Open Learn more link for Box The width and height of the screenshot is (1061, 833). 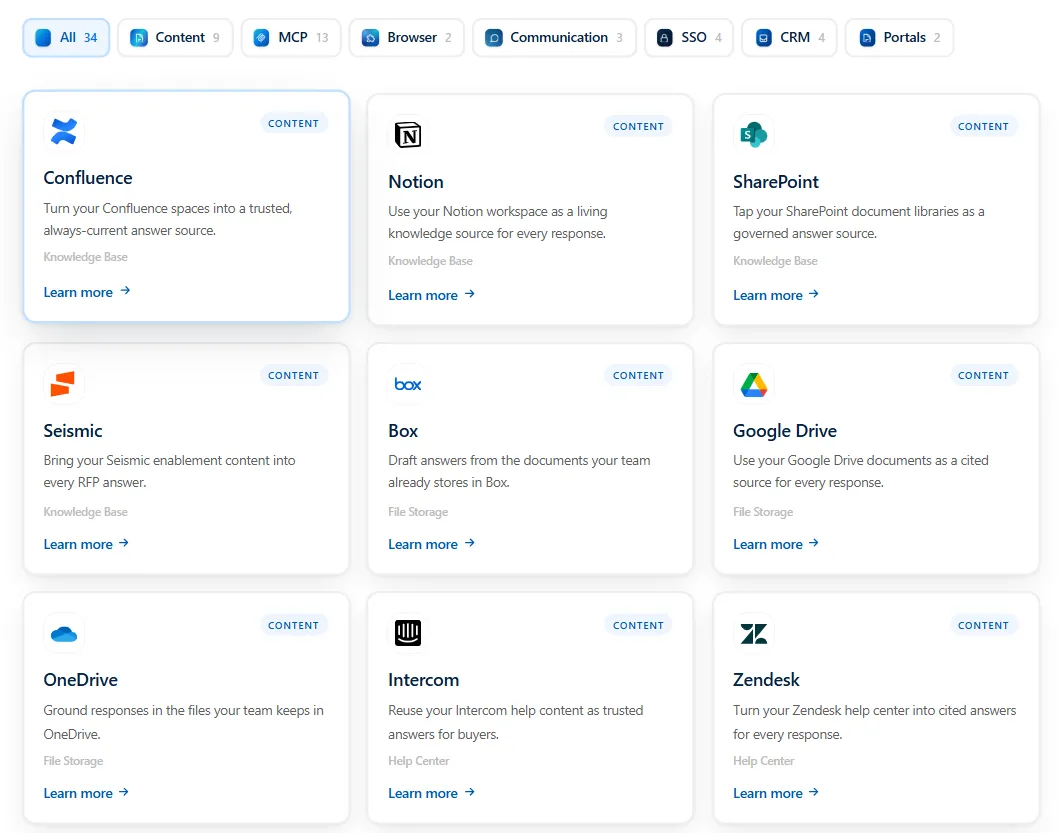(x=432, y=544)
